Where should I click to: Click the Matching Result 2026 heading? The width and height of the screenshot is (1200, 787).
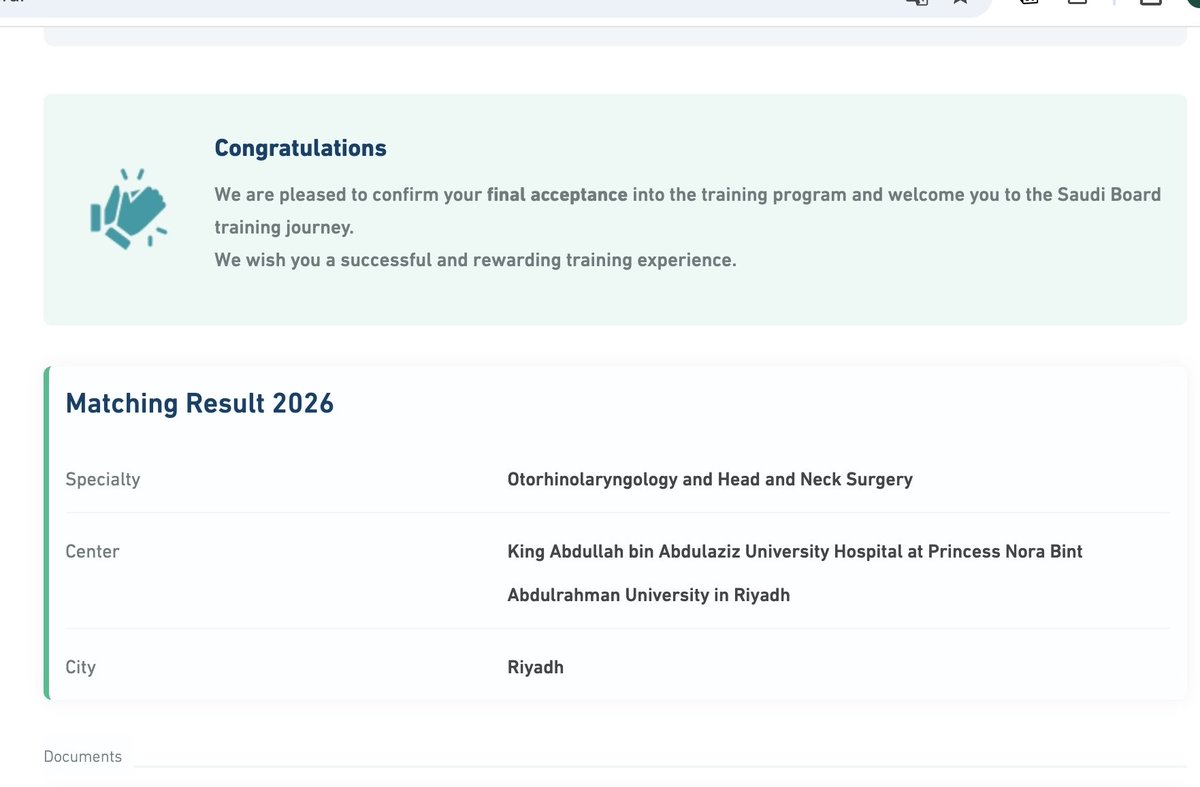pos(200,403)
